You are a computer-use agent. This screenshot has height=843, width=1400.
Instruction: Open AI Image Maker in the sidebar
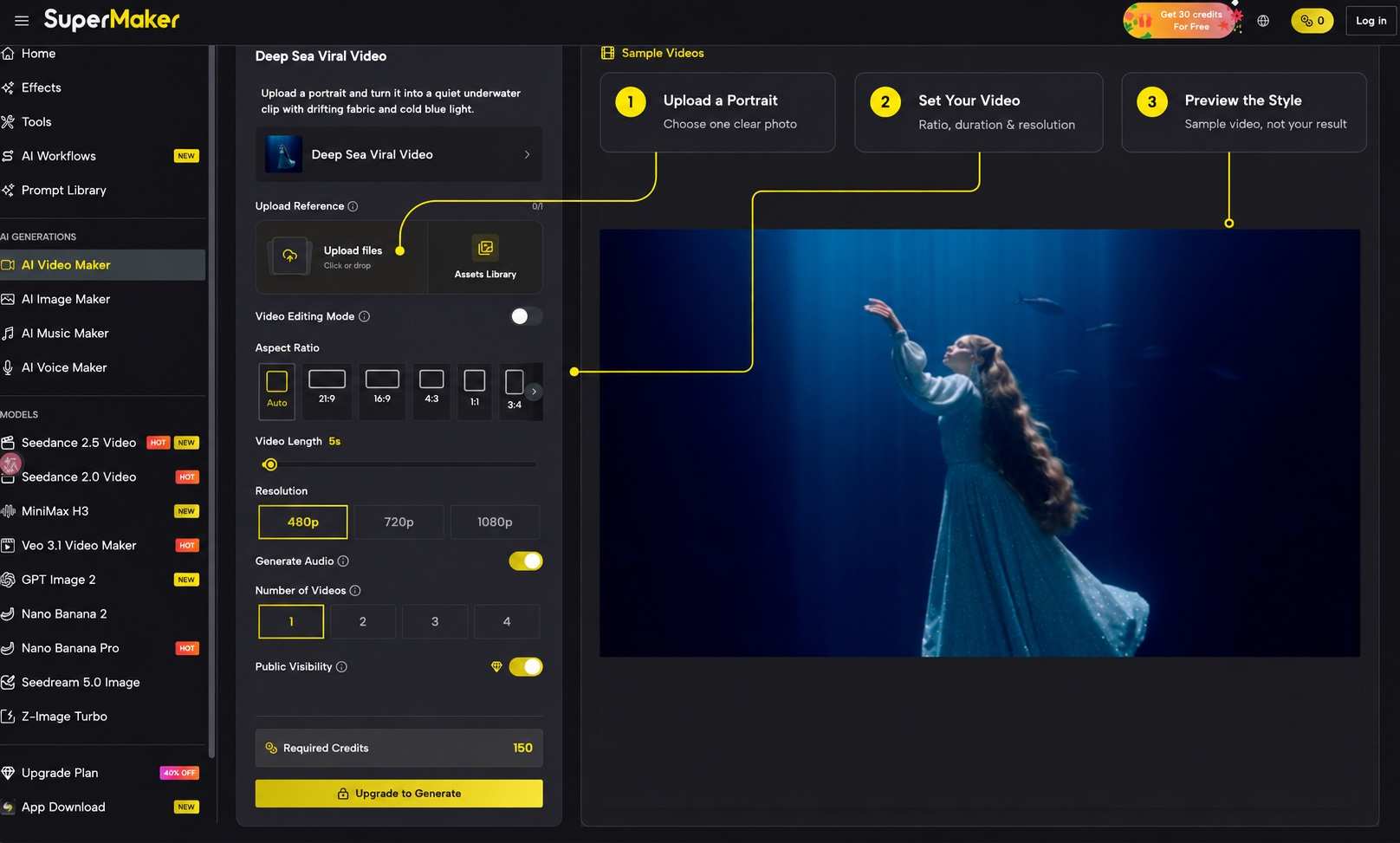(66, 299)
